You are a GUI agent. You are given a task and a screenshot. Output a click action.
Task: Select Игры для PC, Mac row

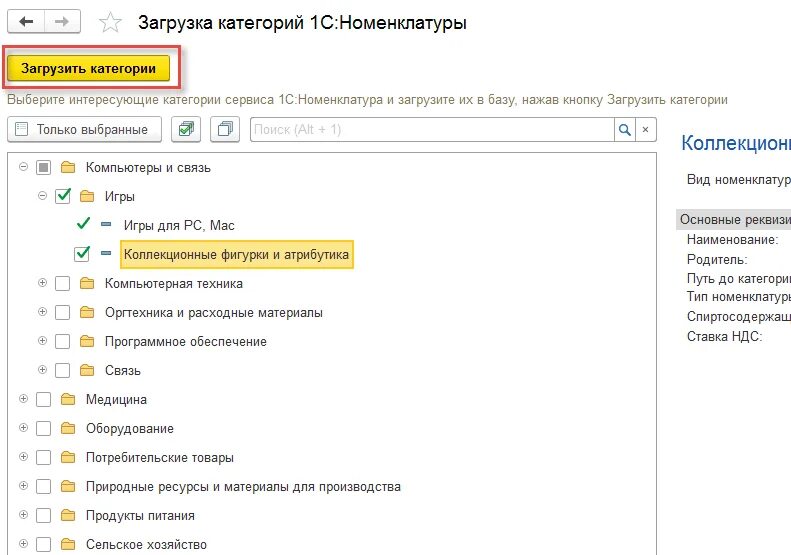[179, 225]
